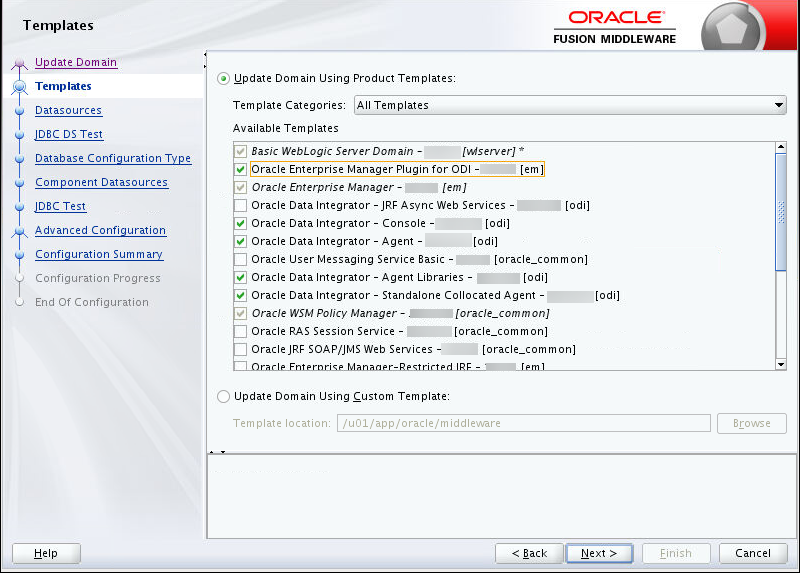Click the templates list scroll up arrow
This screenshot has height=573, width=800.
point(781,147)
